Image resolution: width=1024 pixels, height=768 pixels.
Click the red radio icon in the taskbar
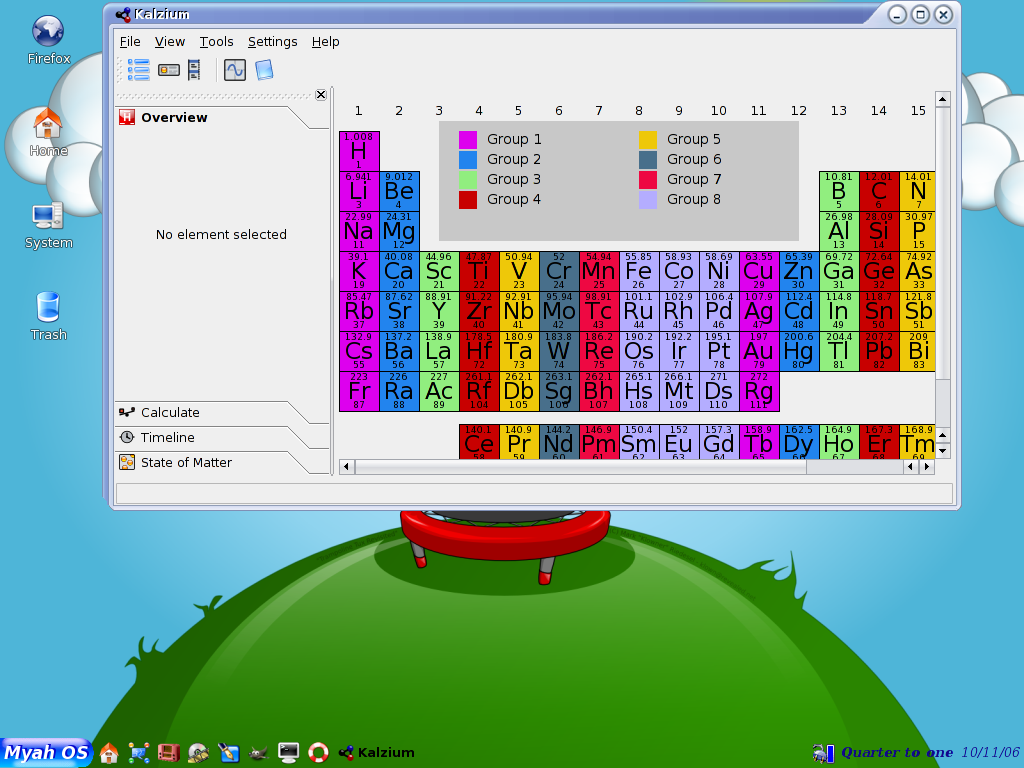(x=168, y=753)
